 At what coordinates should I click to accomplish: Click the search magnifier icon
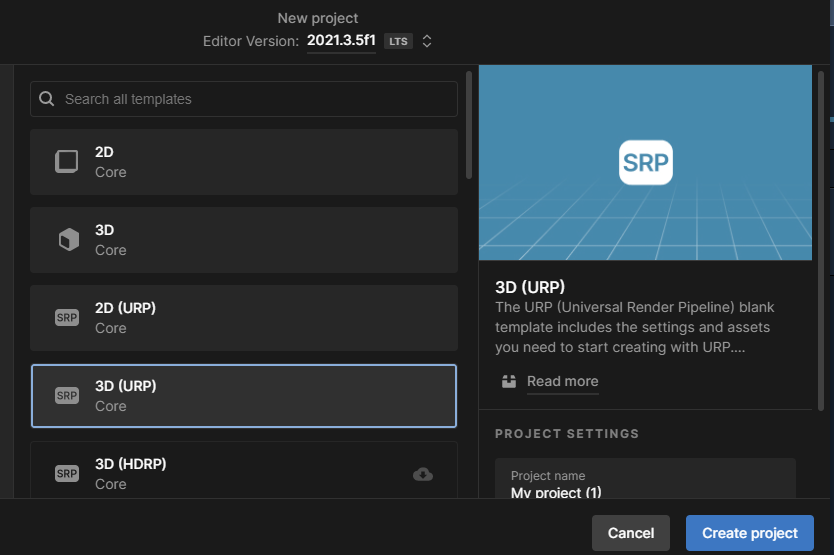[x=47, y=99]
